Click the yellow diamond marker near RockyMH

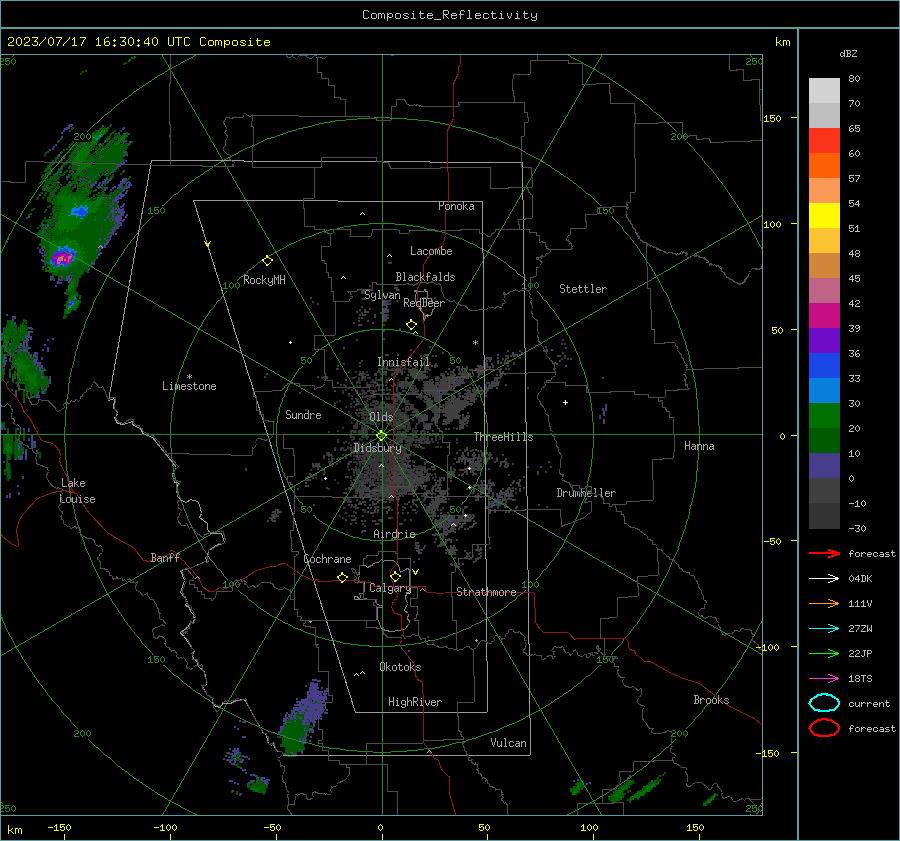click(x=267, y=261)
